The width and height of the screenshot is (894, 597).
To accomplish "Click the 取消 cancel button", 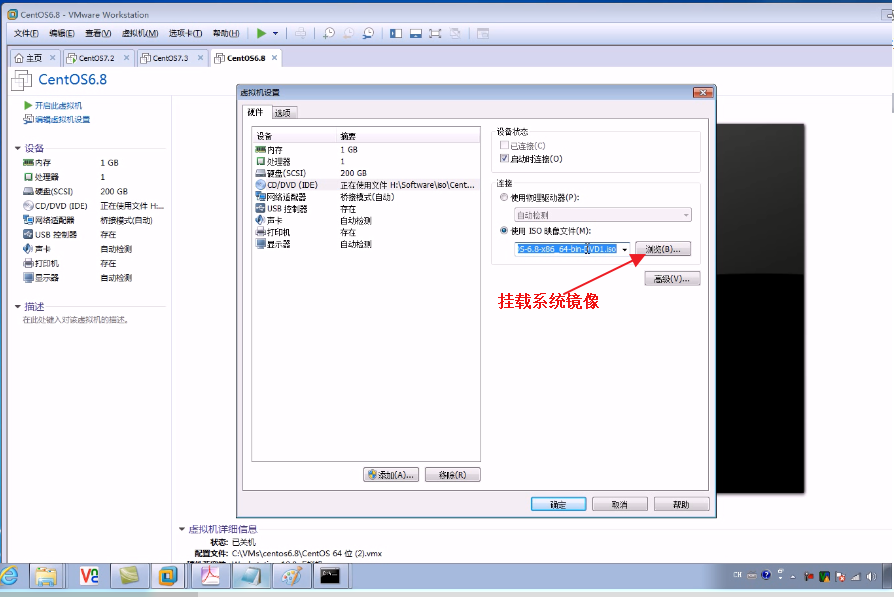I will [x=620, y=505].
